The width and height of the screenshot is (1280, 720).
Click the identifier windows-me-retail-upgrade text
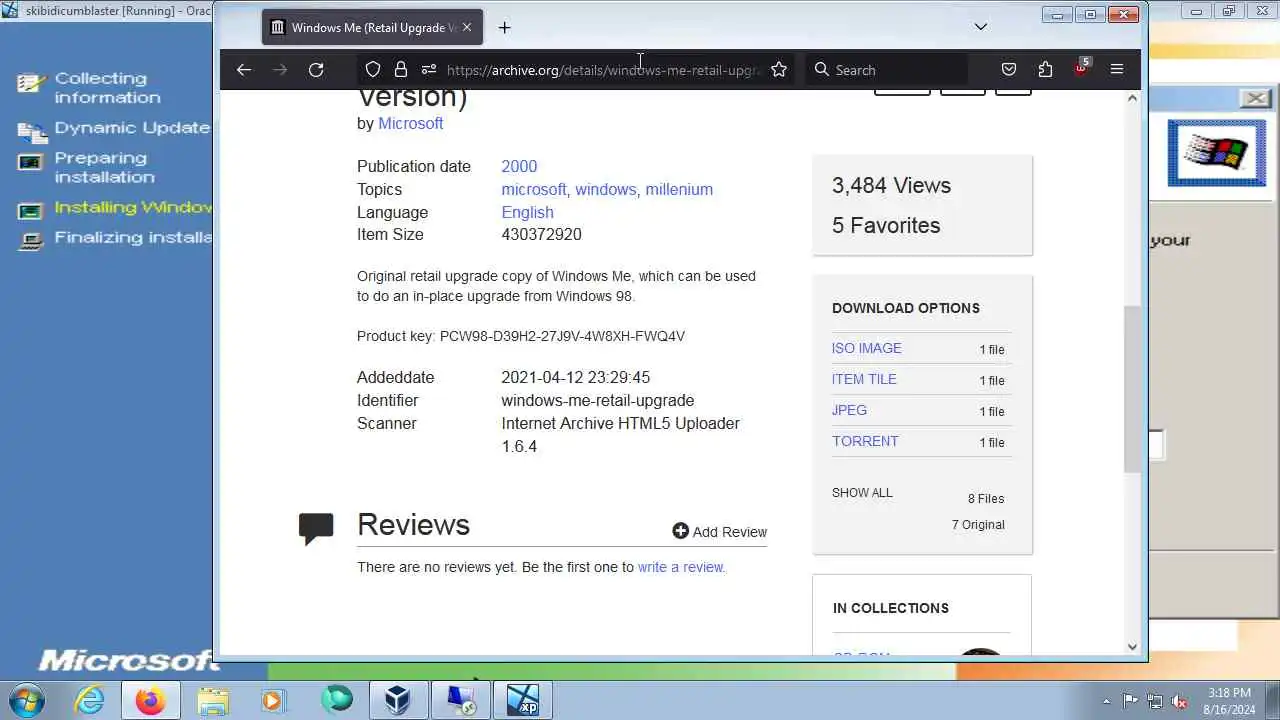click(597, 400)
